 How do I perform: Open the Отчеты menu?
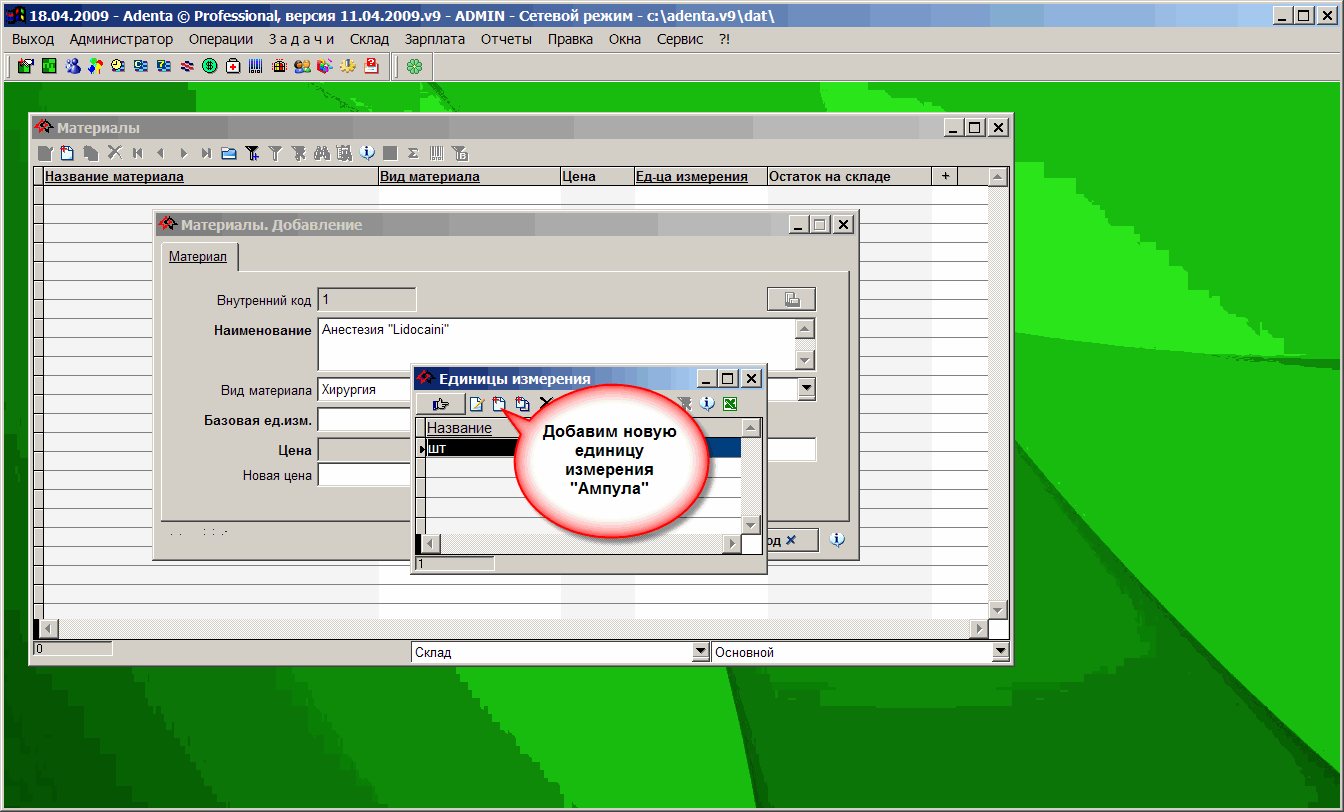506,39
